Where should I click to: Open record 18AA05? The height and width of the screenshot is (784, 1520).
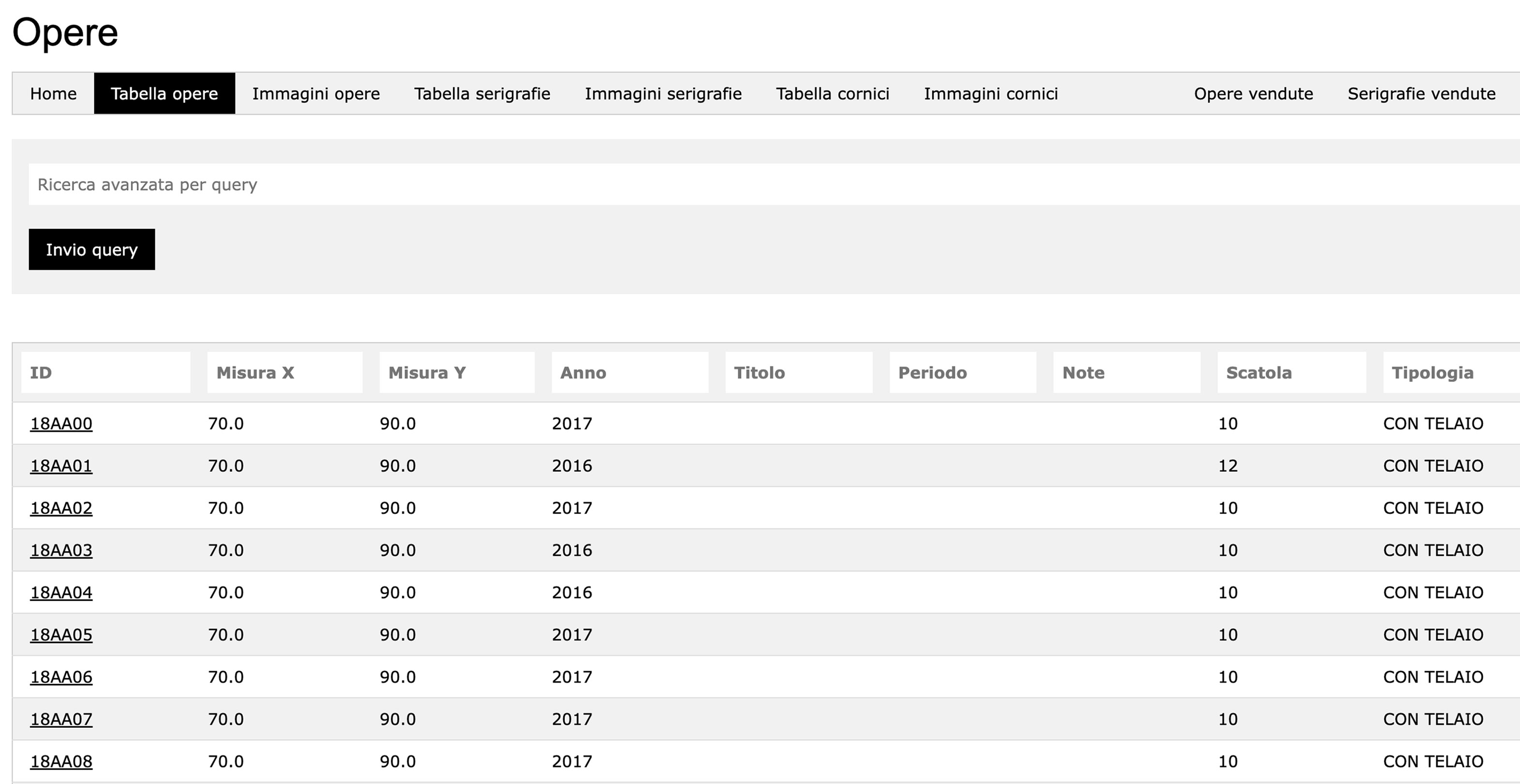pos(61,635)
